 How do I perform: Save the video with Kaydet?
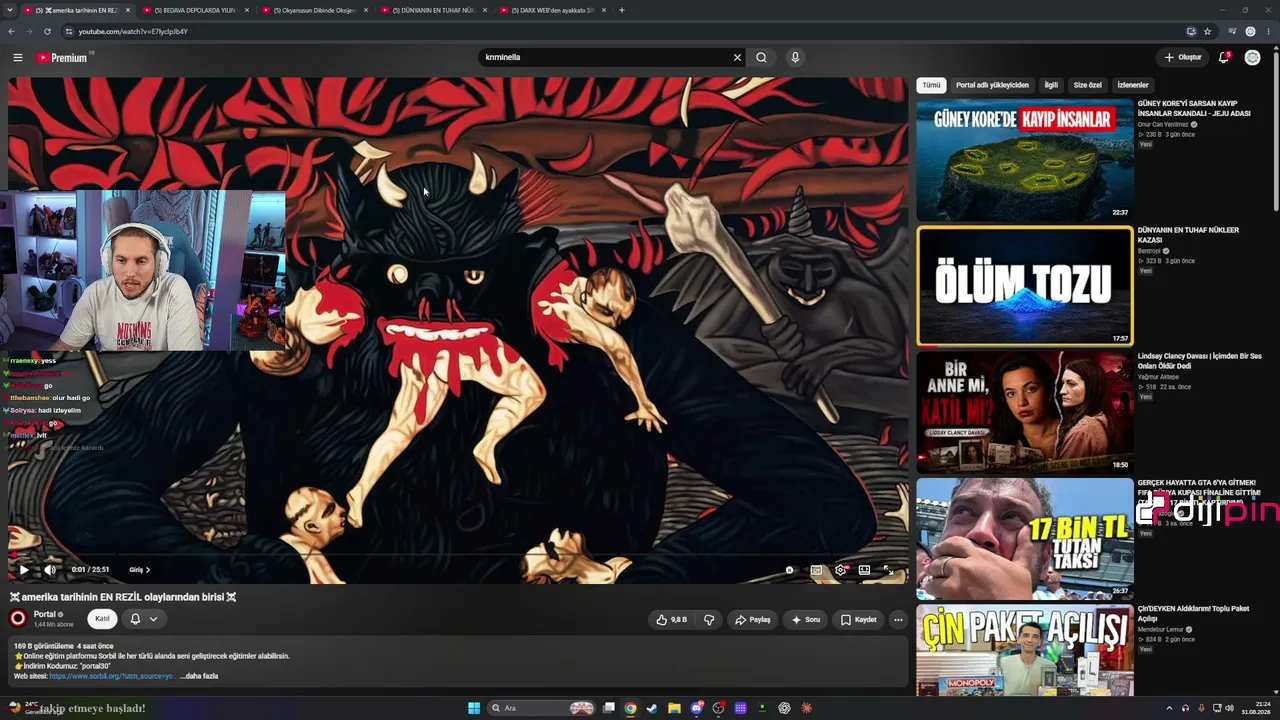pos(859,620)
